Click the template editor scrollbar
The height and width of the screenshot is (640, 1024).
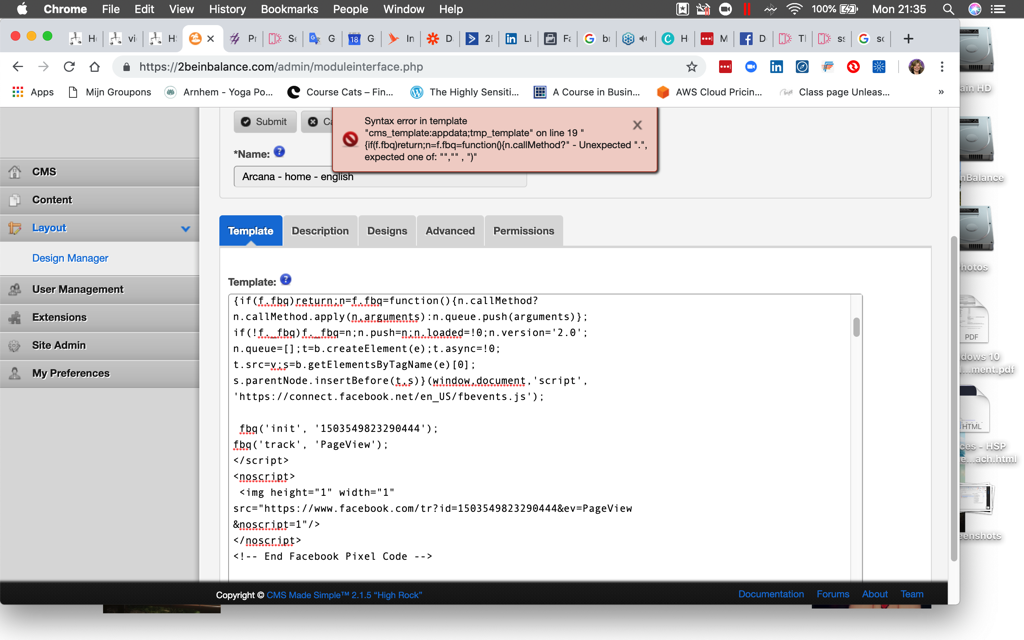[x=856, y=328]
